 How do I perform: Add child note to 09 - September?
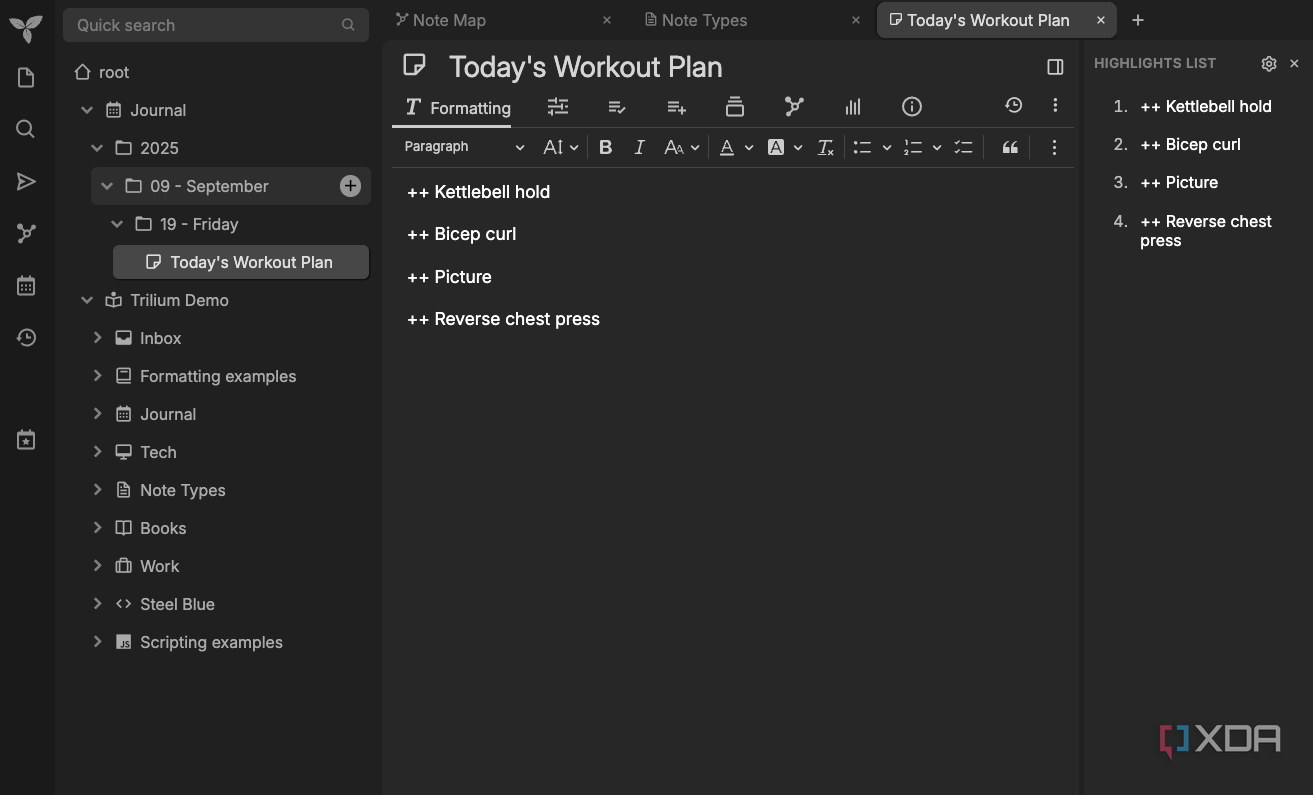pos(350,186)
